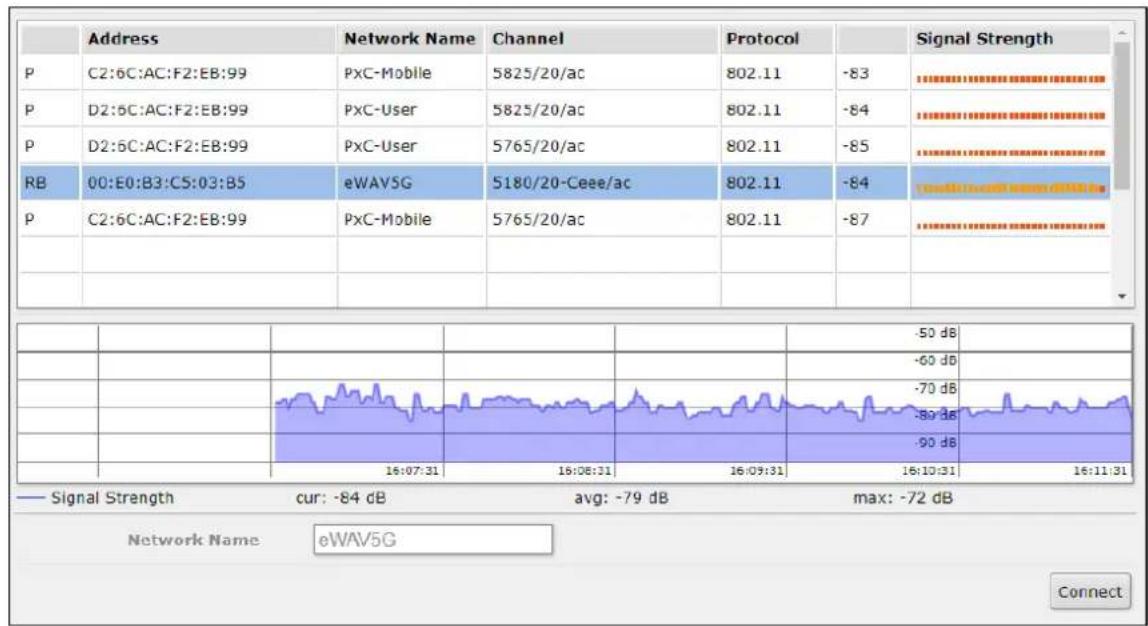Click 5765/20/ac channel in PxC-User row
1148x626 pixels.
click(x=538, y=146)
